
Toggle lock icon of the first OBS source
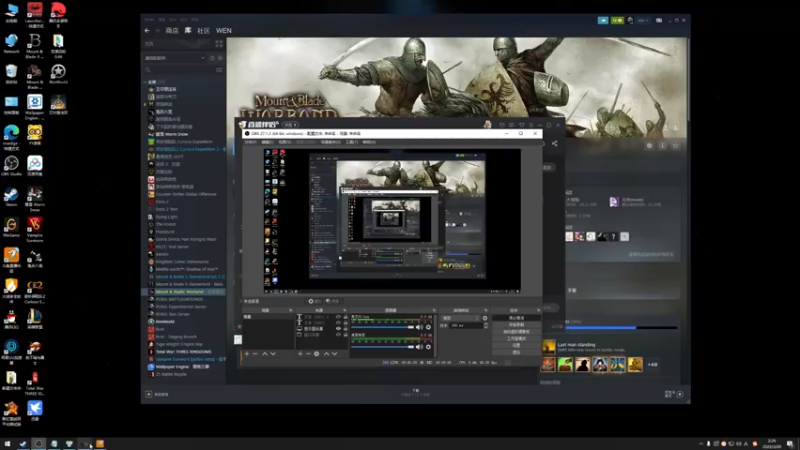tap(345, 319)
